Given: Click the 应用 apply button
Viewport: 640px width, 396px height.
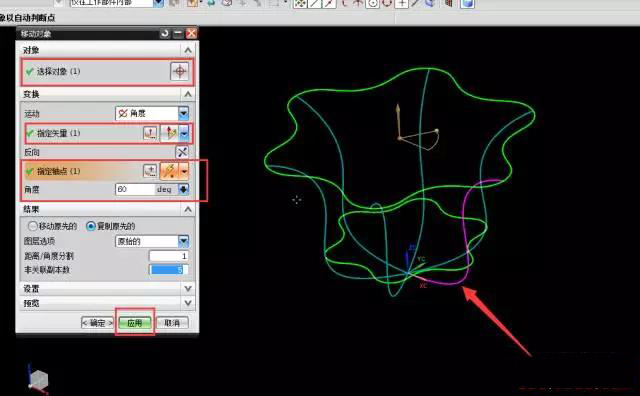Looking at the screenshot, I should 135,323.
